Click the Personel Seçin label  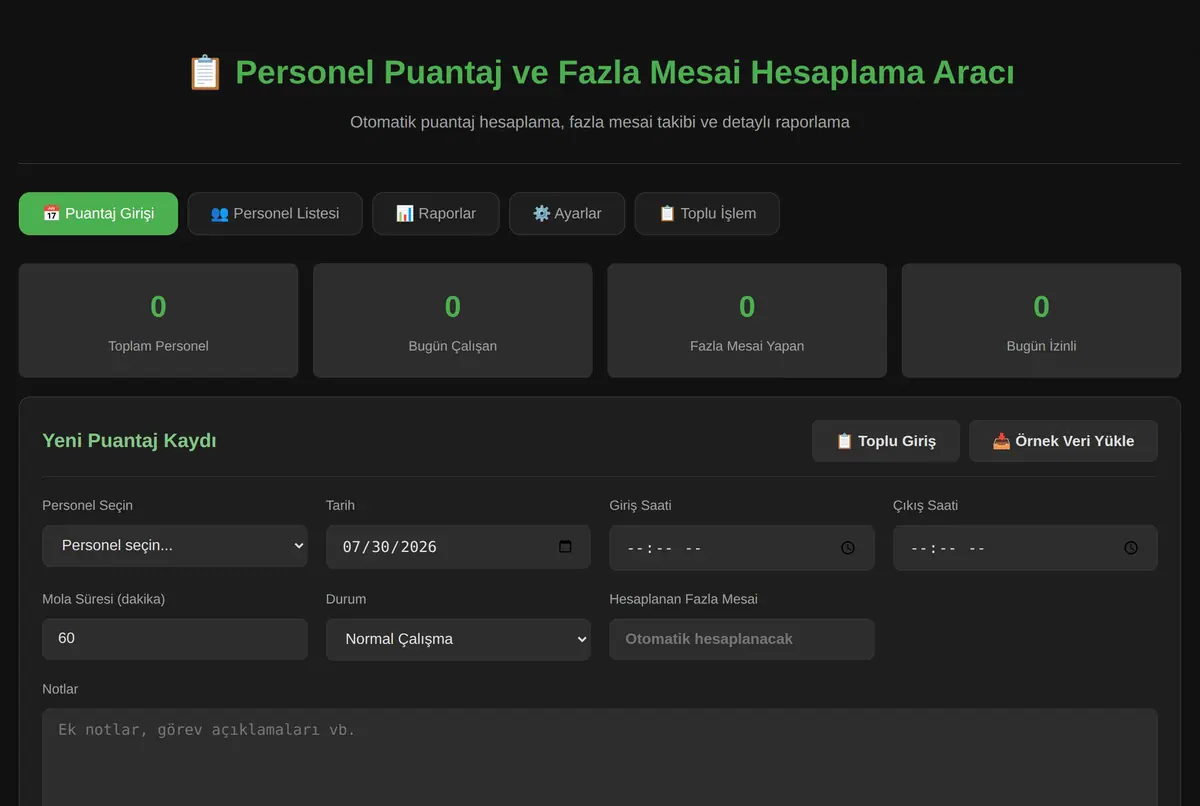click(x=87, y=506)
